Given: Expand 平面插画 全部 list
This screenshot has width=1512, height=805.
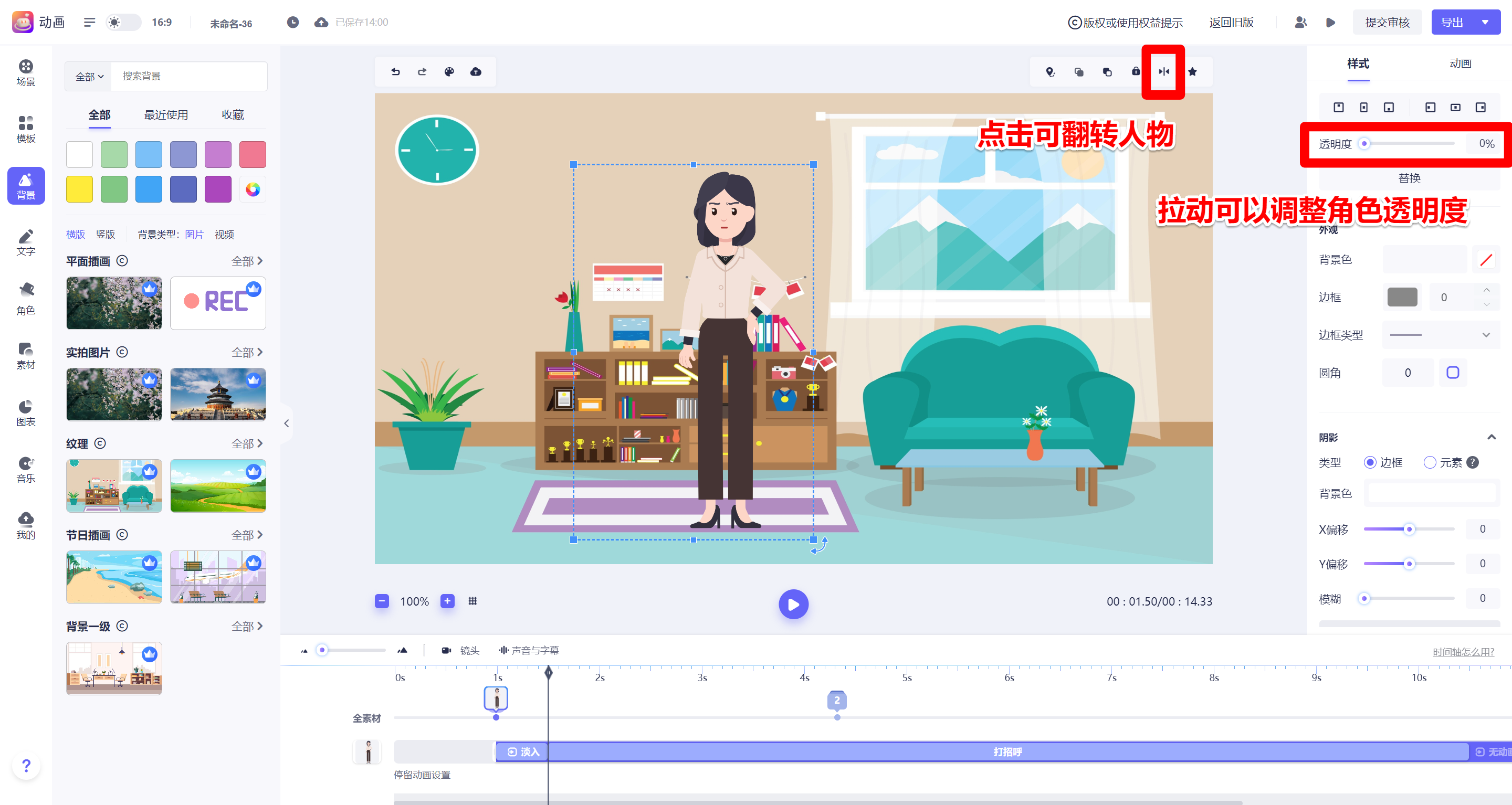Looking at the screenshot, I should 247,261.
